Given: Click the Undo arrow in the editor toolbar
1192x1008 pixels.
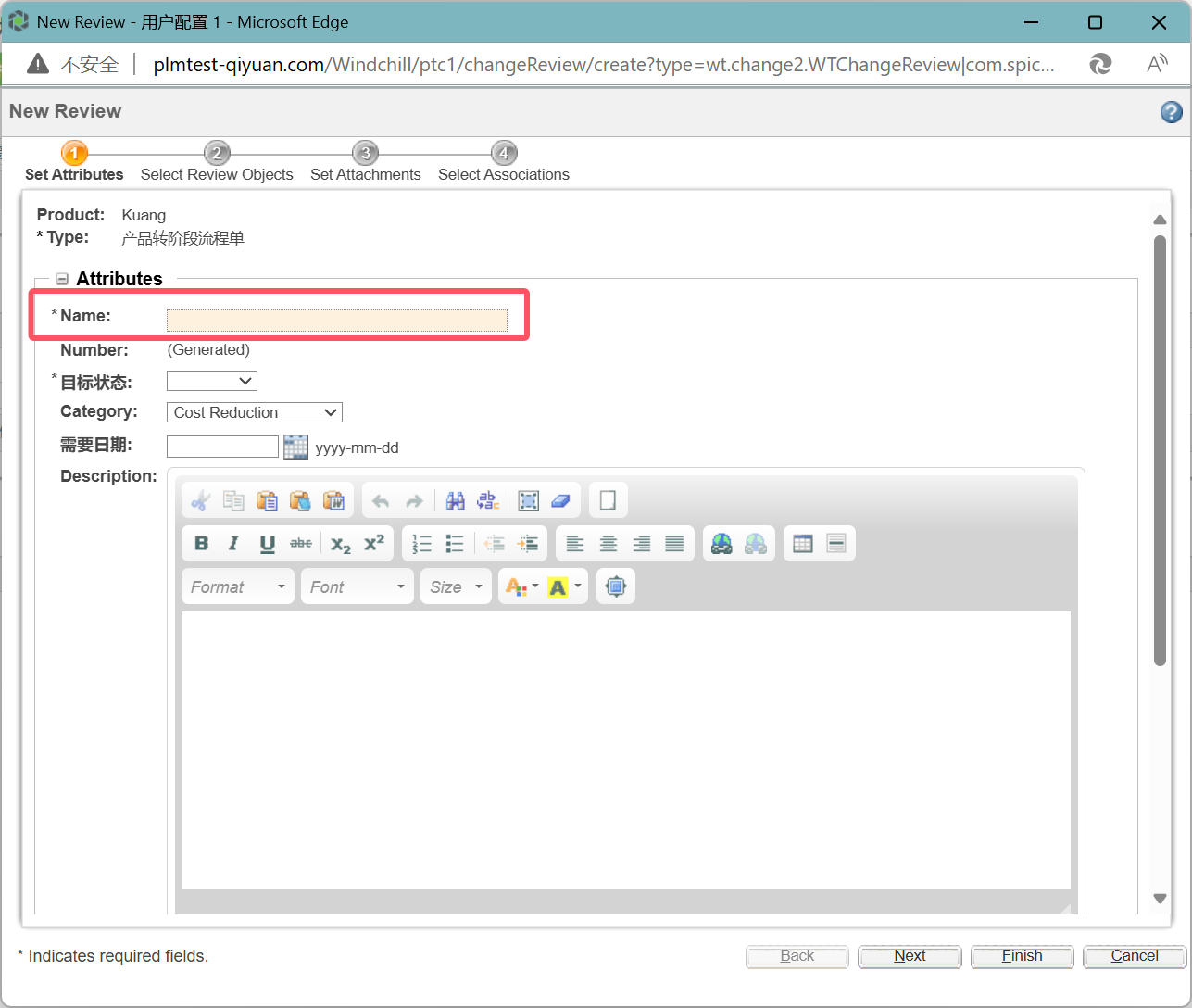Looking at the screenshot, I should tap(381, 500).
